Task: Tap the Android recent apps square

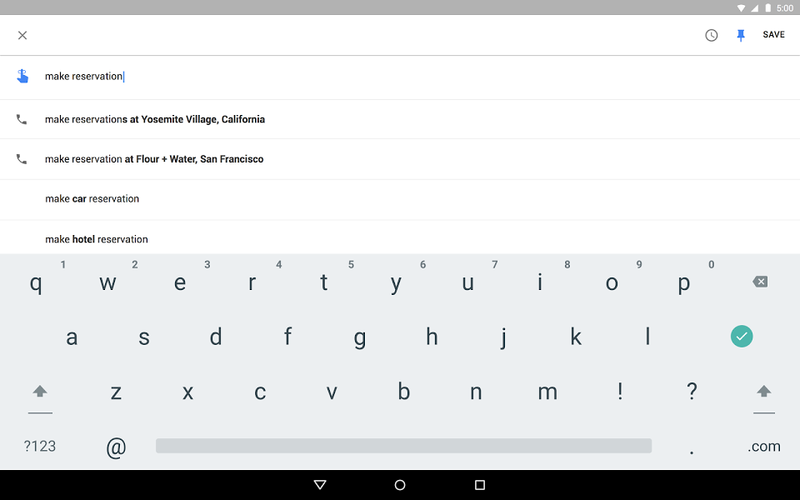Action: pos(480,485)
